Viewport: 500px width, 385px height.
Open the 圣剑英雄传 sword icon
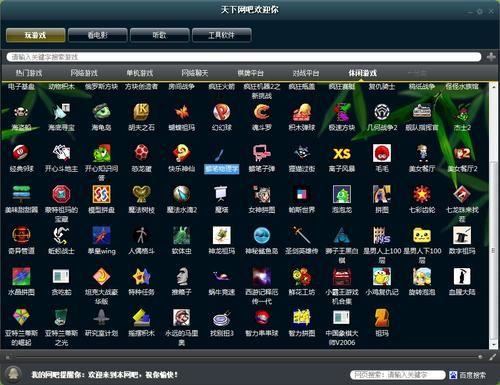coord(302,235)
